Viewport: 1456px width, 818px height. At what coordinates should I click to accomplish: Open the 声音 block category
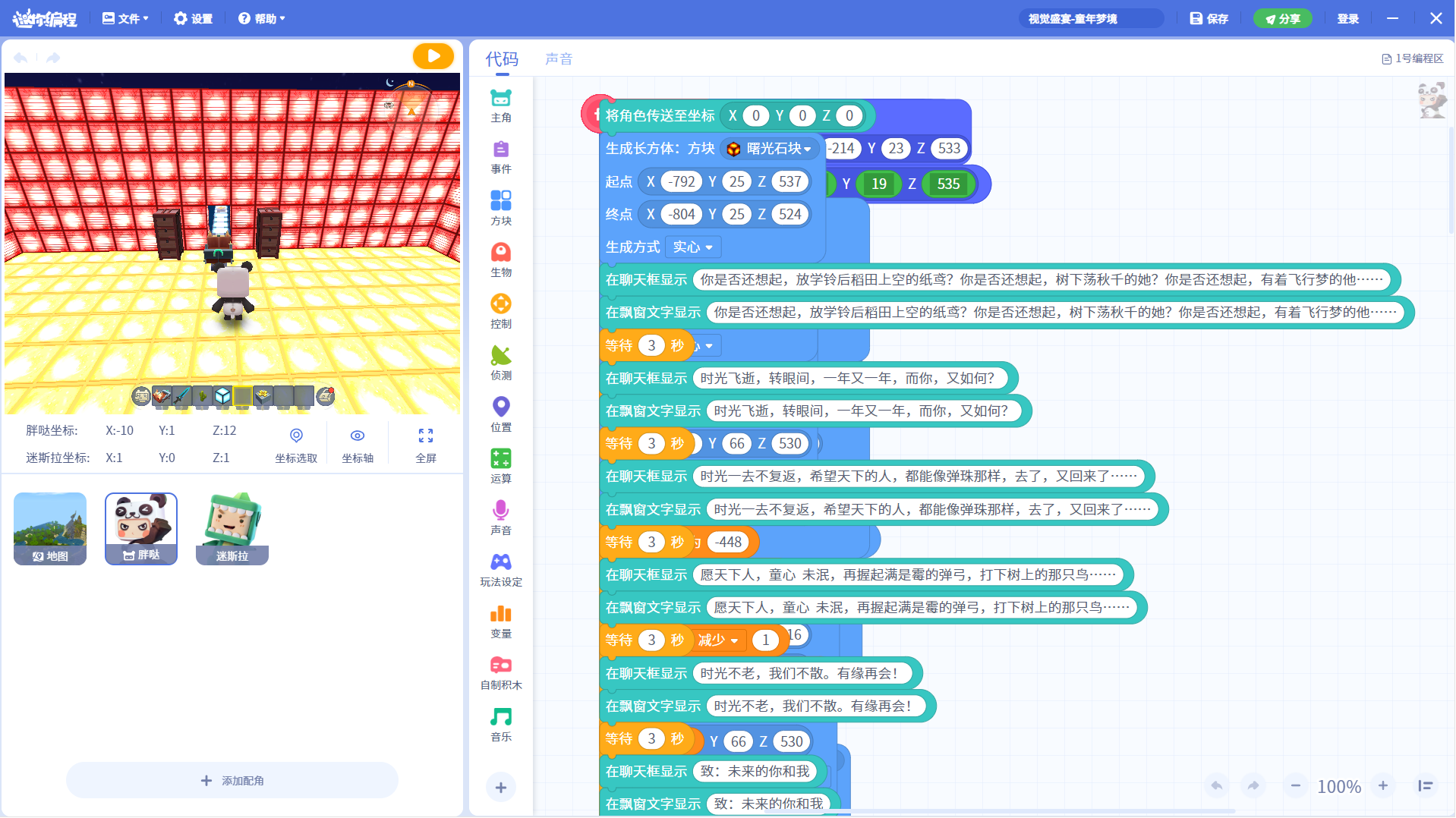[x=501, y=519]
